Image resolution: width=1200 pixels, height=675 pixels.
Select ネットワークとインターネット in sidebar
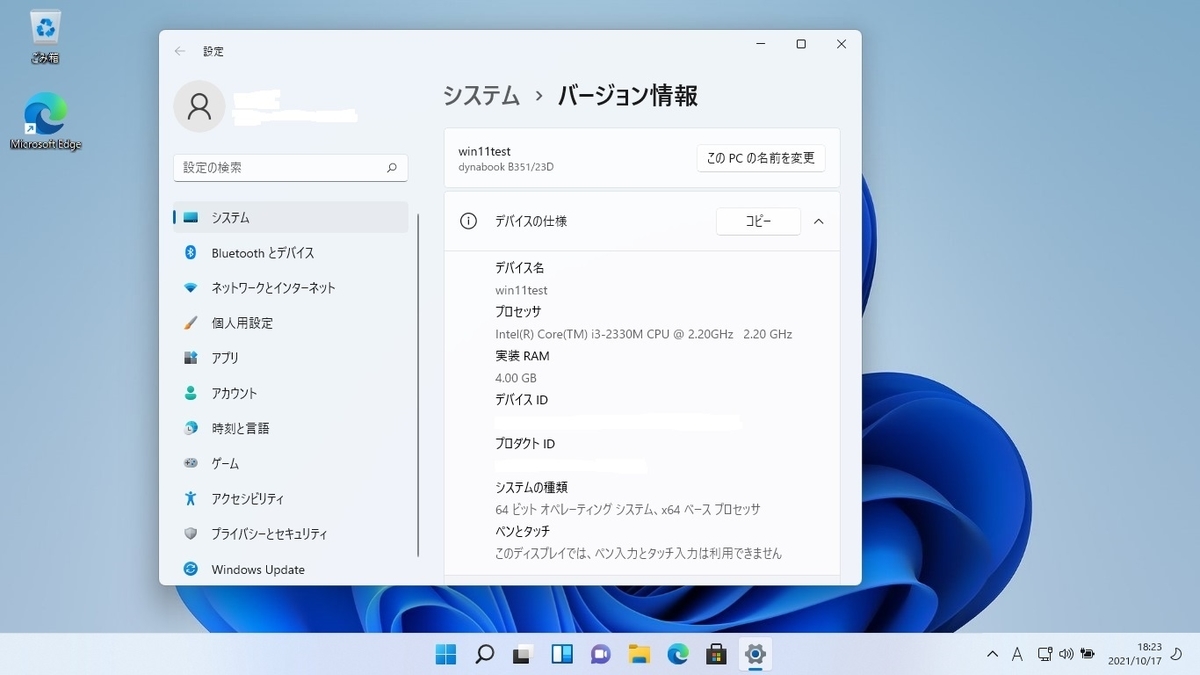[291, 288]
